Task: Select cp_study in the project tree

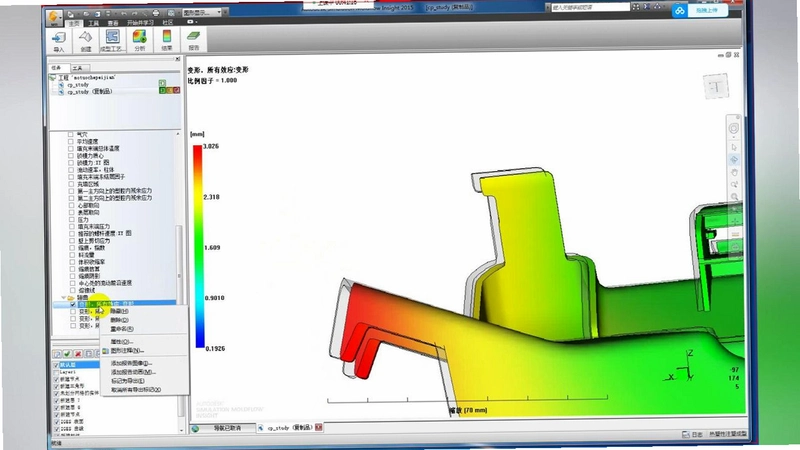Action: [x=78, y=85]
